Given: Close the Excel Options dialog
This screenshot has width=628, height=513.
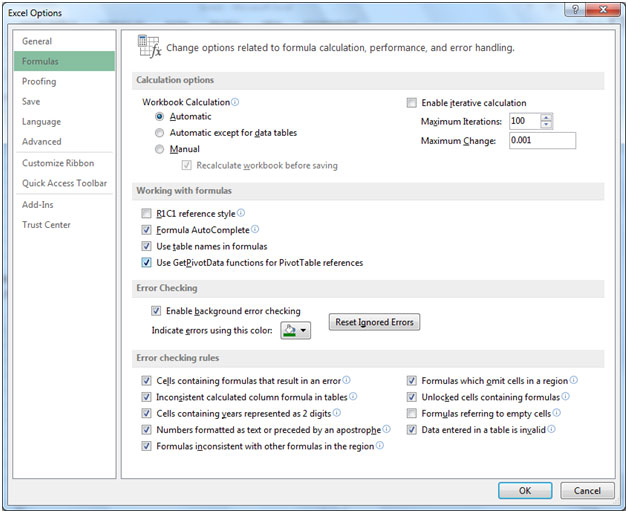Looking at the screenshot, I should pos(603,10).
